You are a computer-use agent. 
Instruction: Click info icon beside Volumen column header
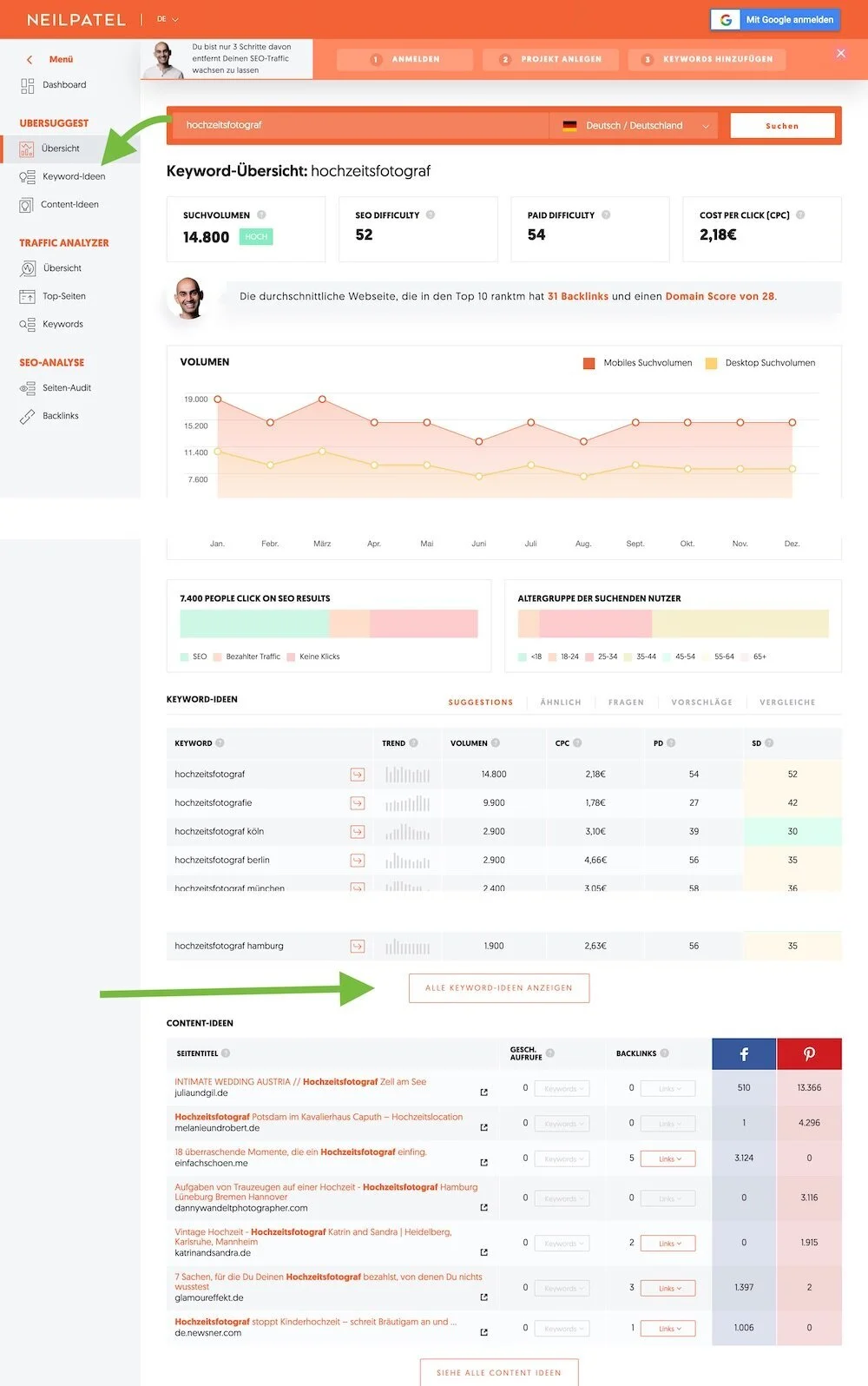[x=496, y=742]
